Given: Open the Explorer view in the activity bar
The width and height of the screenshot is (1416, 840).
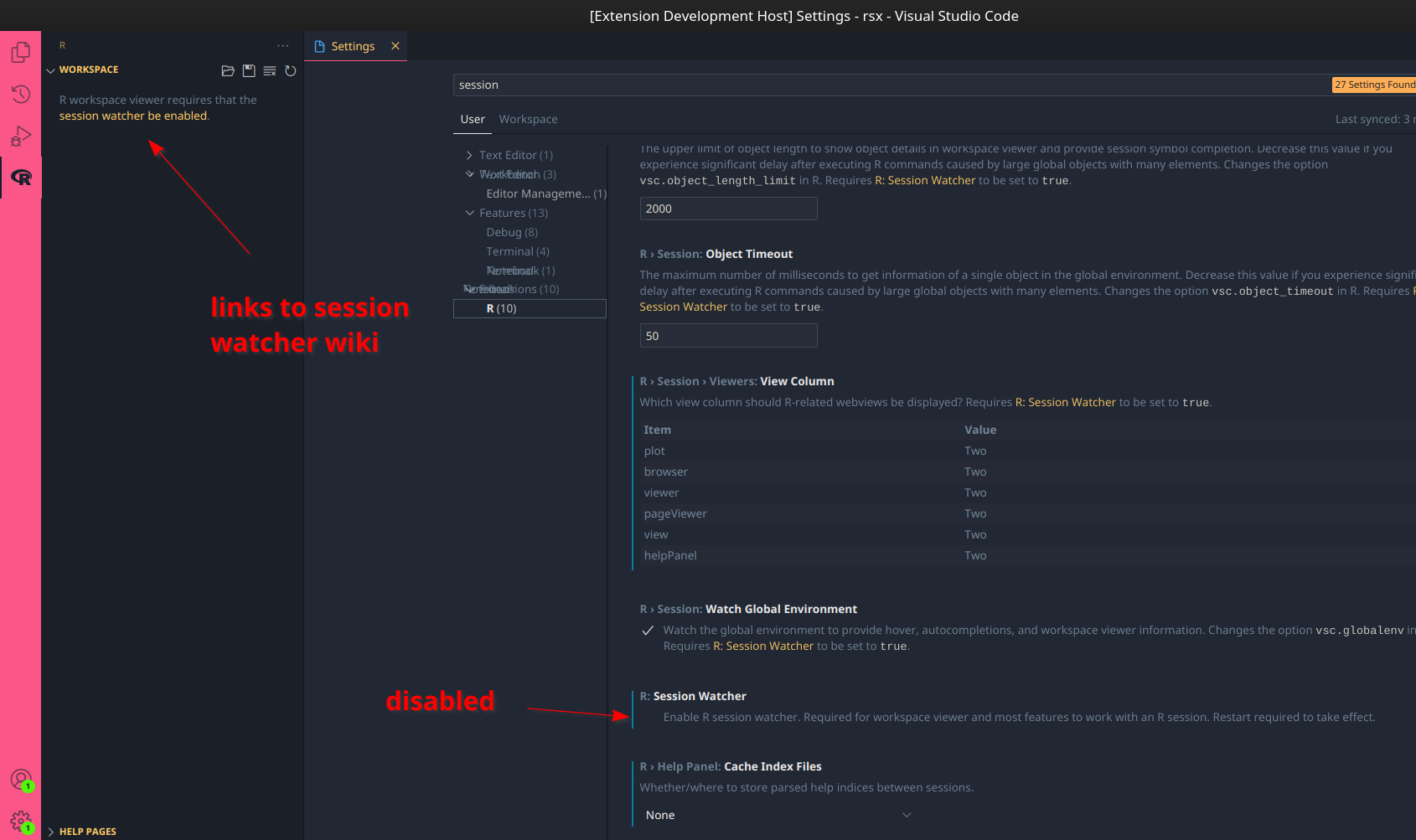Looking at the screenshot, I should point(21,53).
